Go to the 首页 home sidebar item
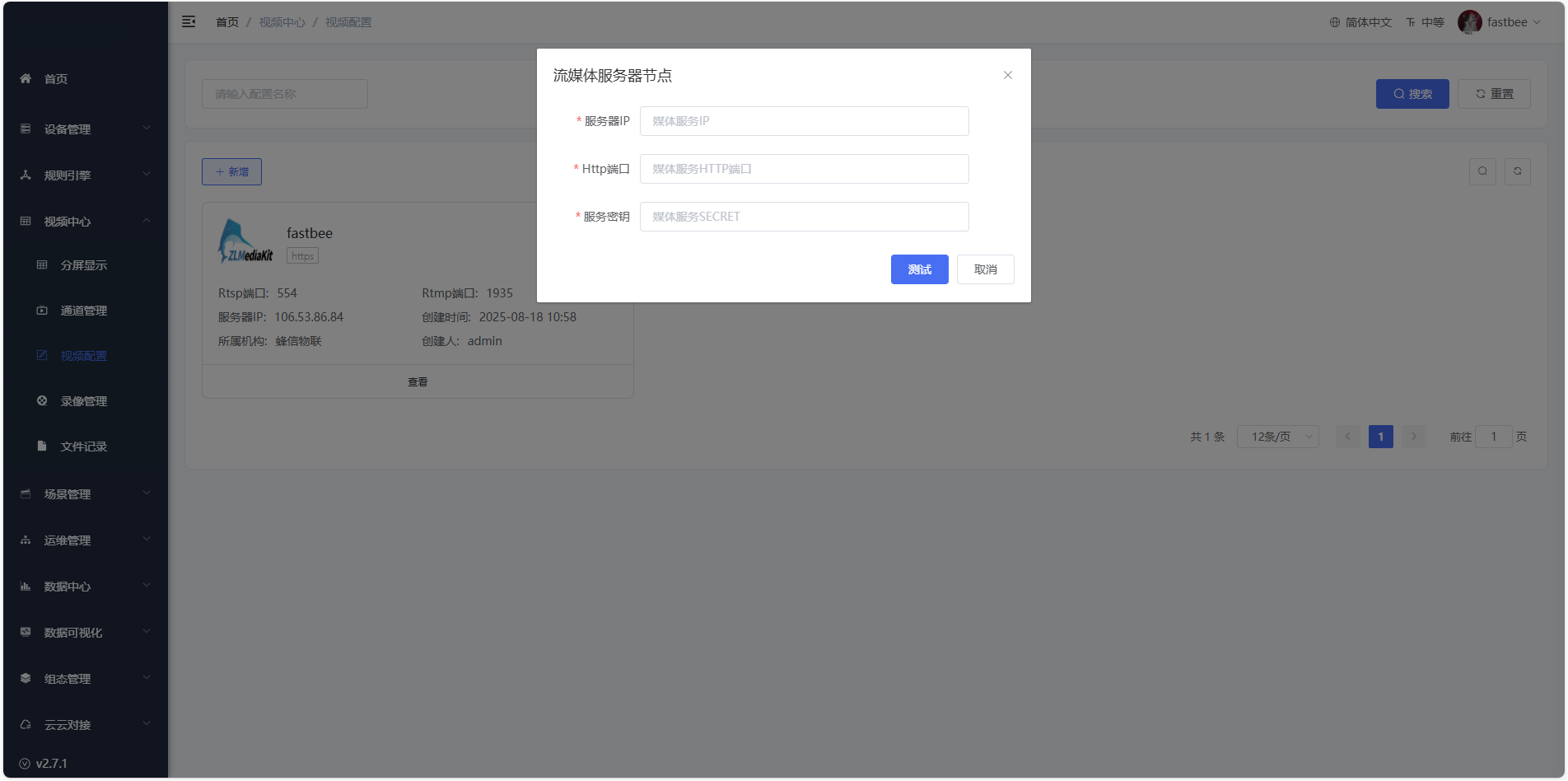Image resolution: width=1568 pixels, height=781 pixels. point(56,79)
